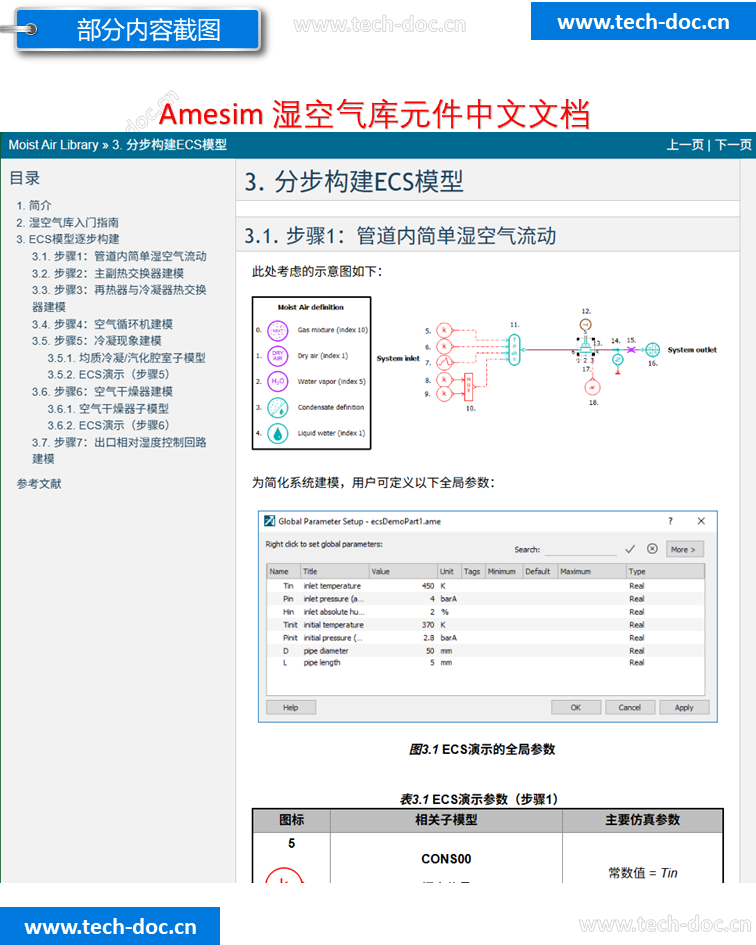Open subsection 3.5.2 ECS演示 (步骤5)

(109, 375)
